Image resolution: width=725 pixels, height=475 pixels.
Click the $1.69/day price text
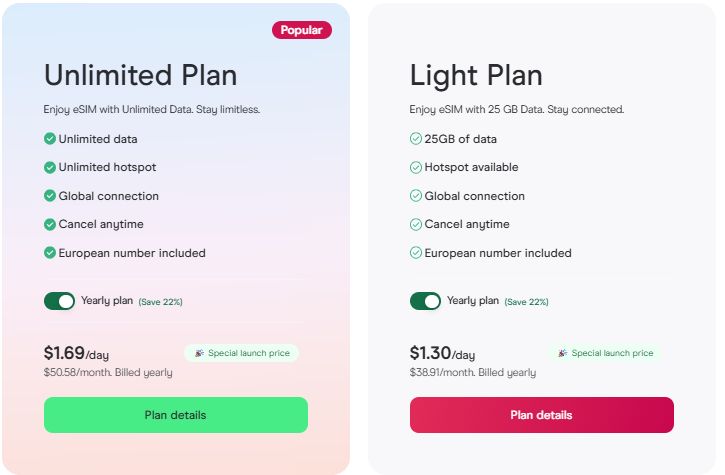(77, 353)
